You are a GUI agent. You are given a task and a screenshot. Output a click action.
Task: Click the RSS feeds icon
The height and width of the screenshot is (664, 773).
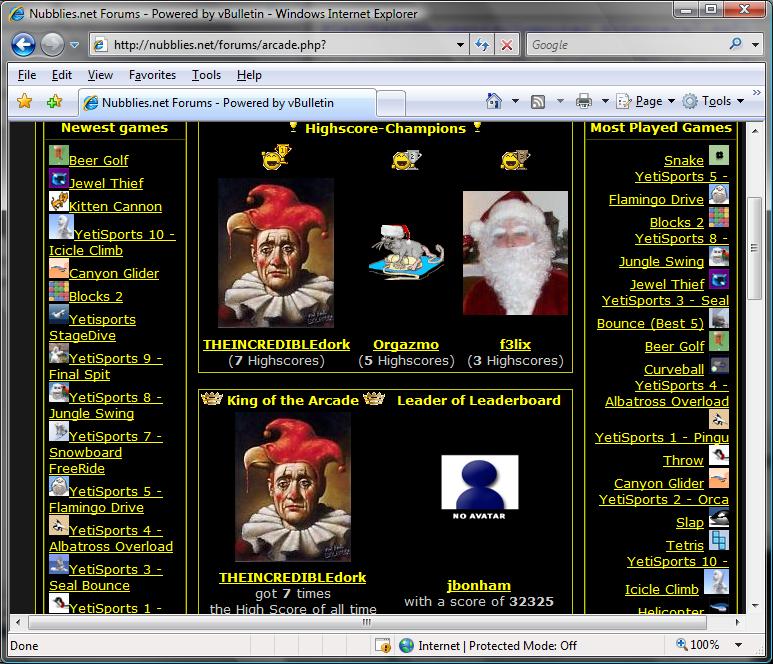click(x=538, y=101)
